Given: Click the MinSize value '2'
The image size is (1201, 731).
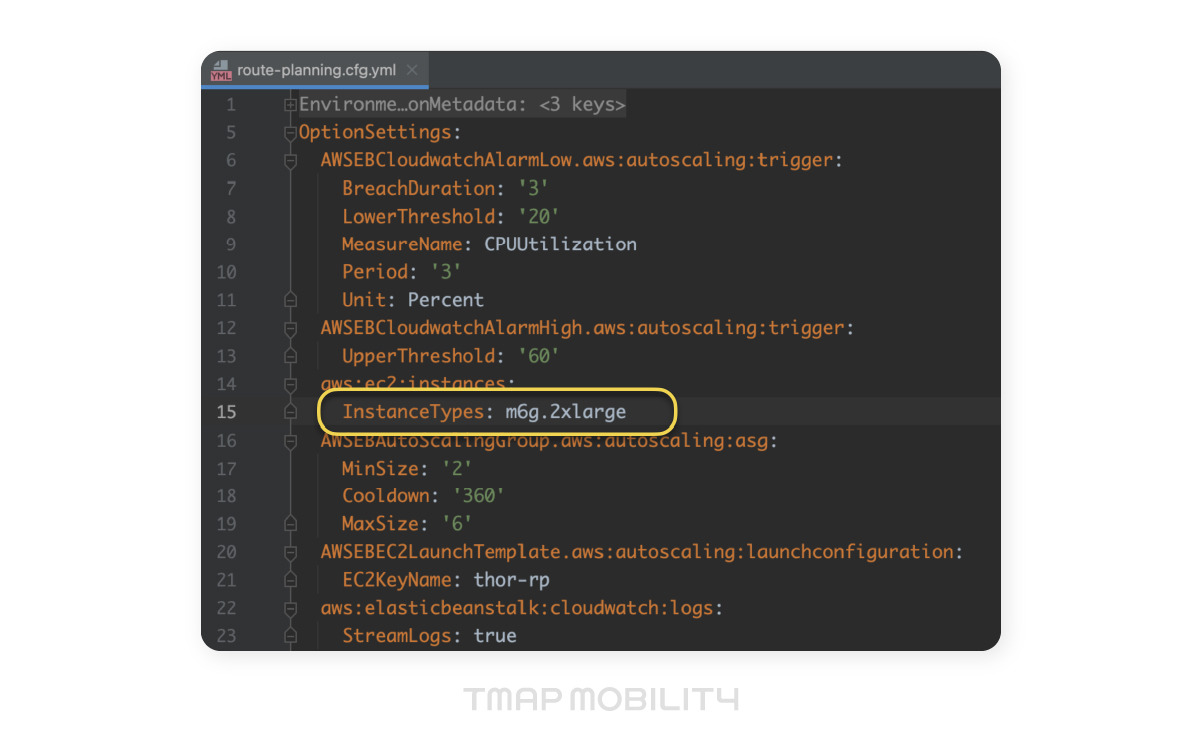Looking at the screenshot, I should pos(456,468).
